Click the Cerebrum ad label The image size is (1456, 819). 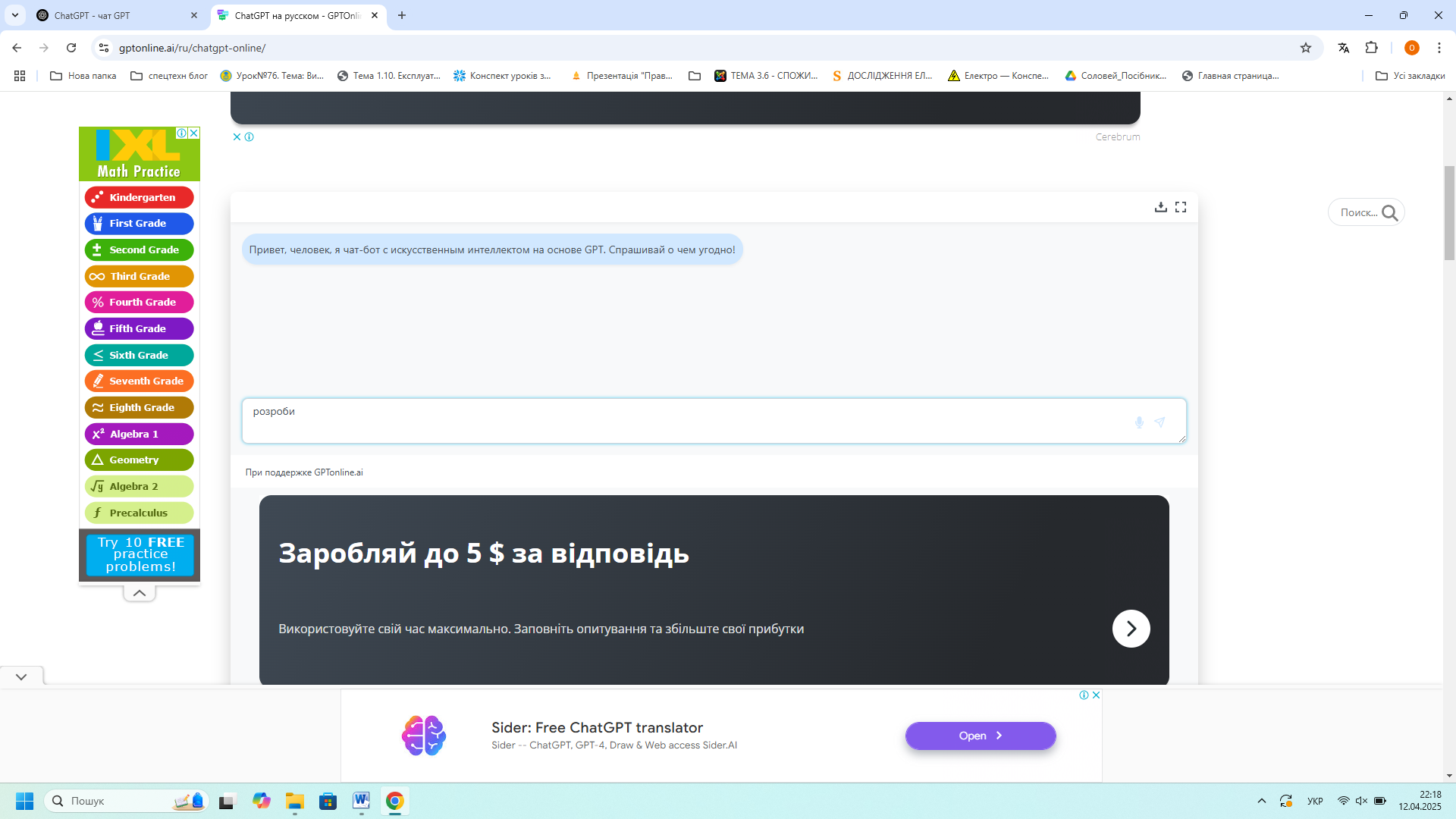pyautogui.click(x=1117, y=137)
